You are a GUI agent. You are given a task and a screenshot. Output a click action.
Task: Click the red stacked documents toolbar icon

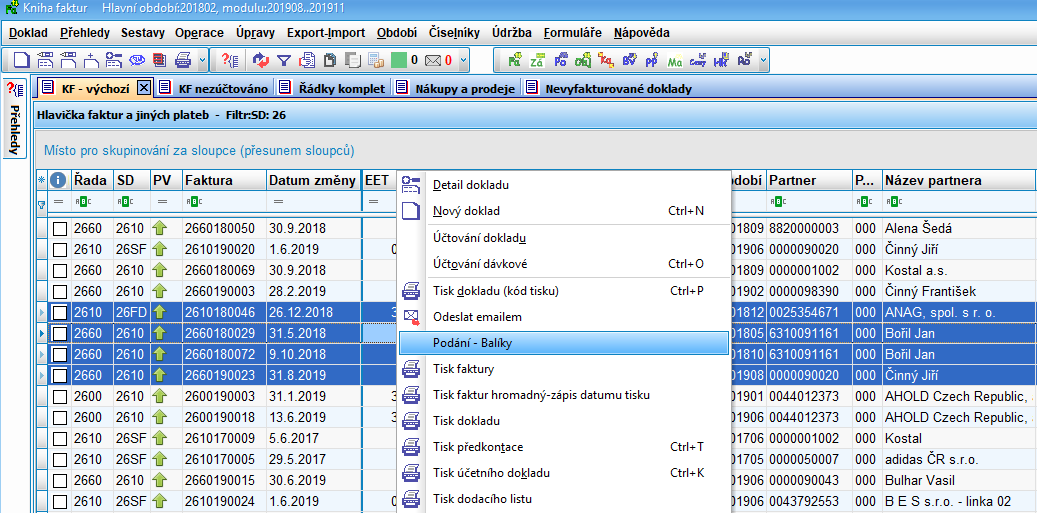(159, 60)
